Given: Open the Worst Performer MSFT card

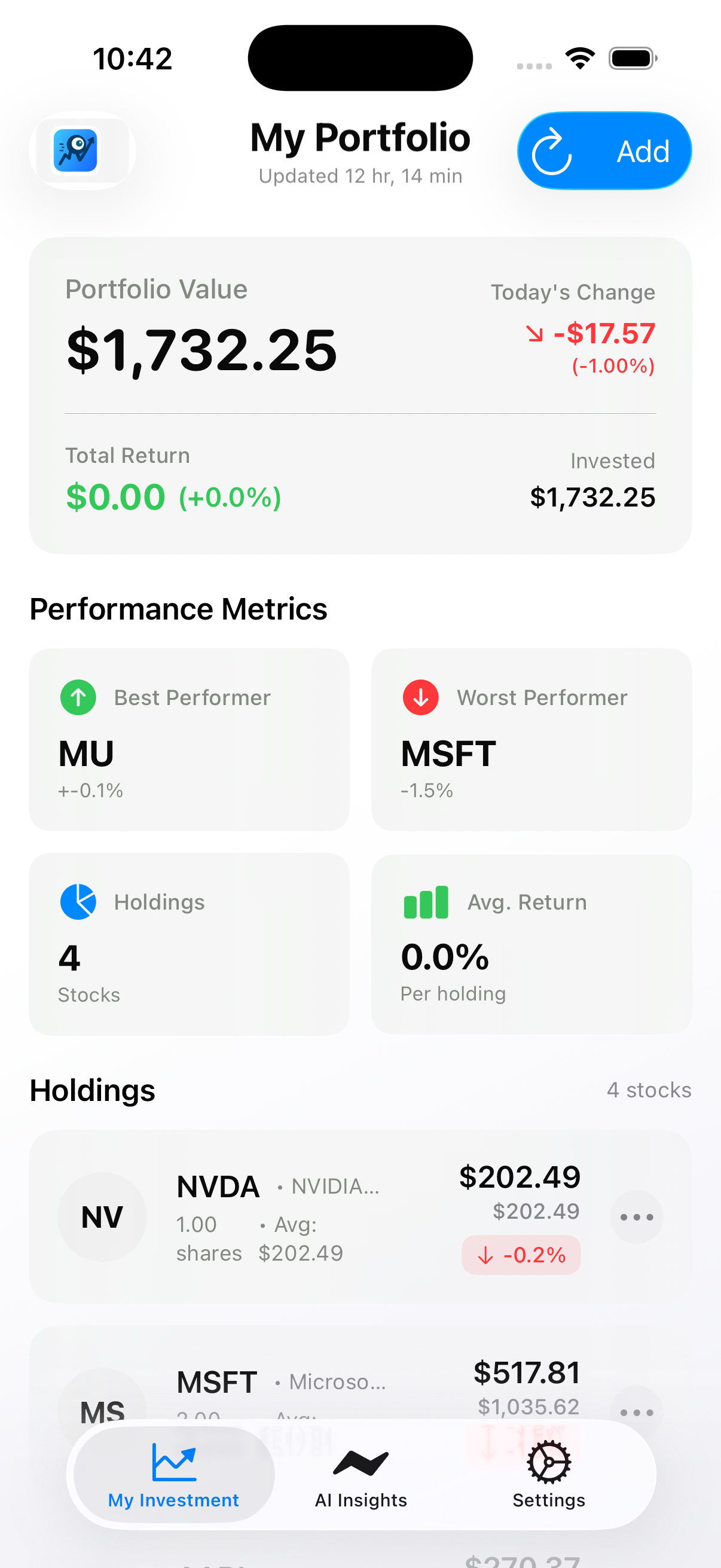Looking at the screenshot, I should pyautogui.click(x=531, y=740).
